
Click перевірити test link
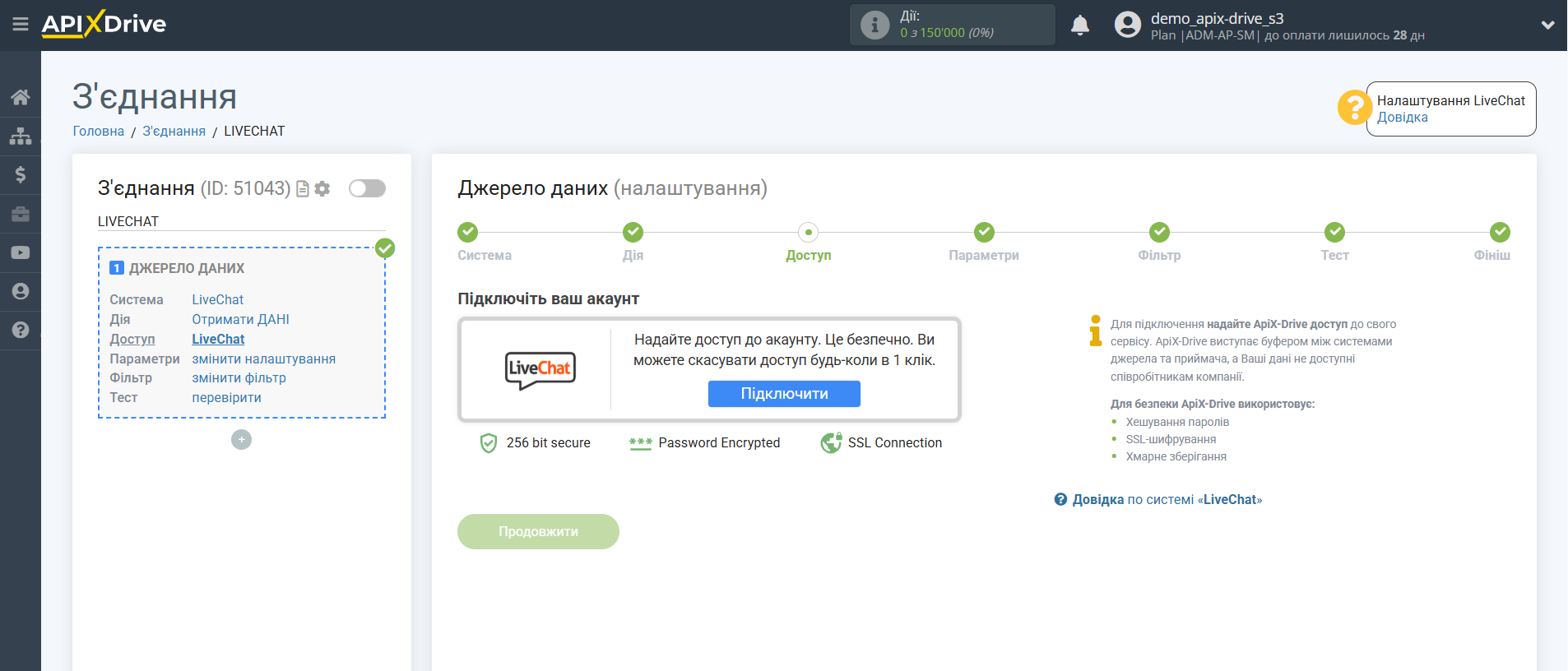click(226, 397)
